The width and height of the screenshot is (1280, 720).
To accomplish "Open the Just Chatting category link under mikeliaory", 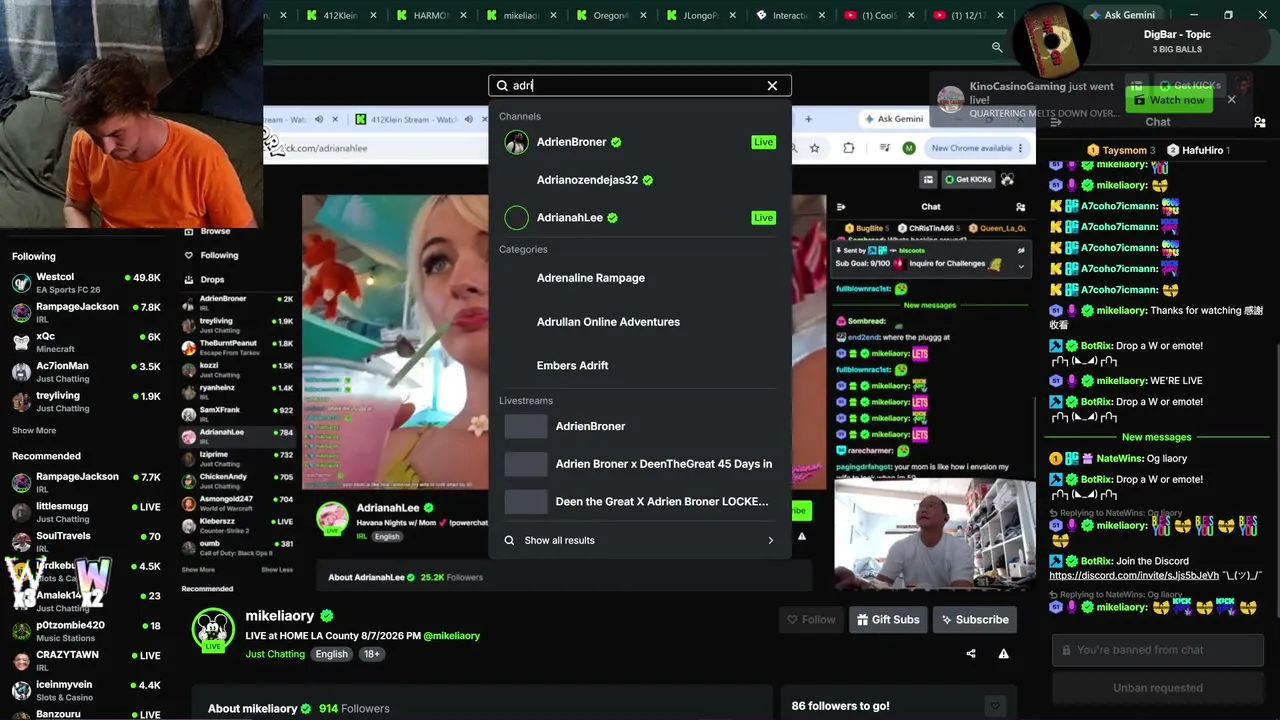I will coord(275,654).
